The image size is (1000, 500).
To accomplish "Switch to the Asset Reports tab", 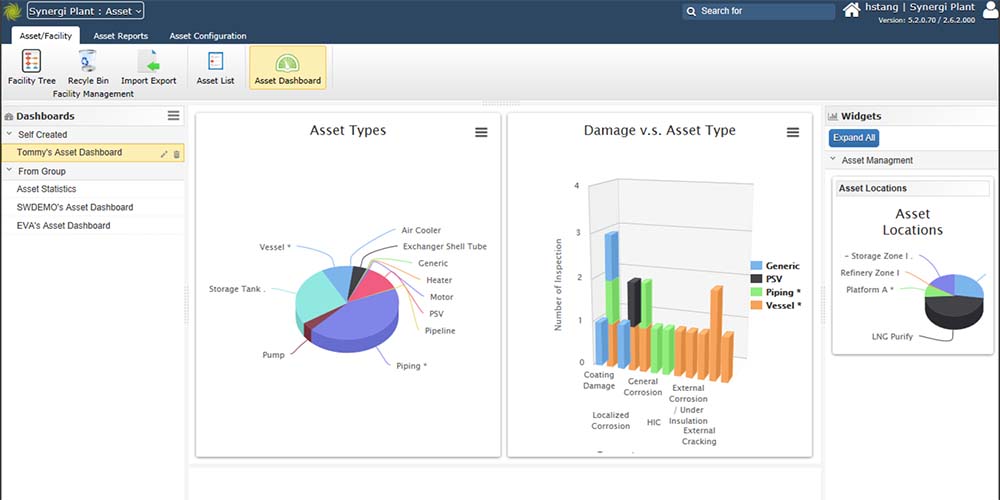I will [120, 36].
